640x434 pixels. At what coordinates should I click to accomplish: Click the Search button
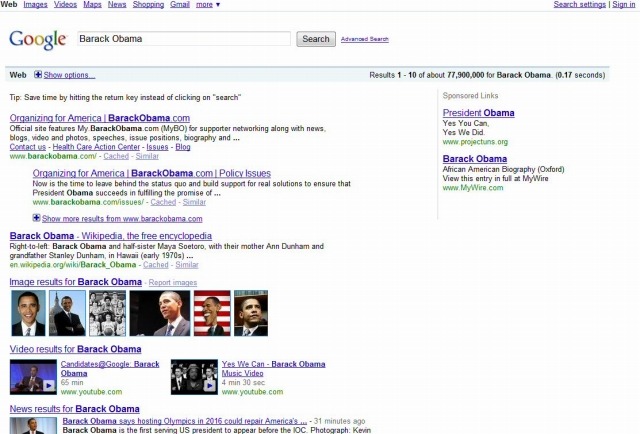point(316,39)
